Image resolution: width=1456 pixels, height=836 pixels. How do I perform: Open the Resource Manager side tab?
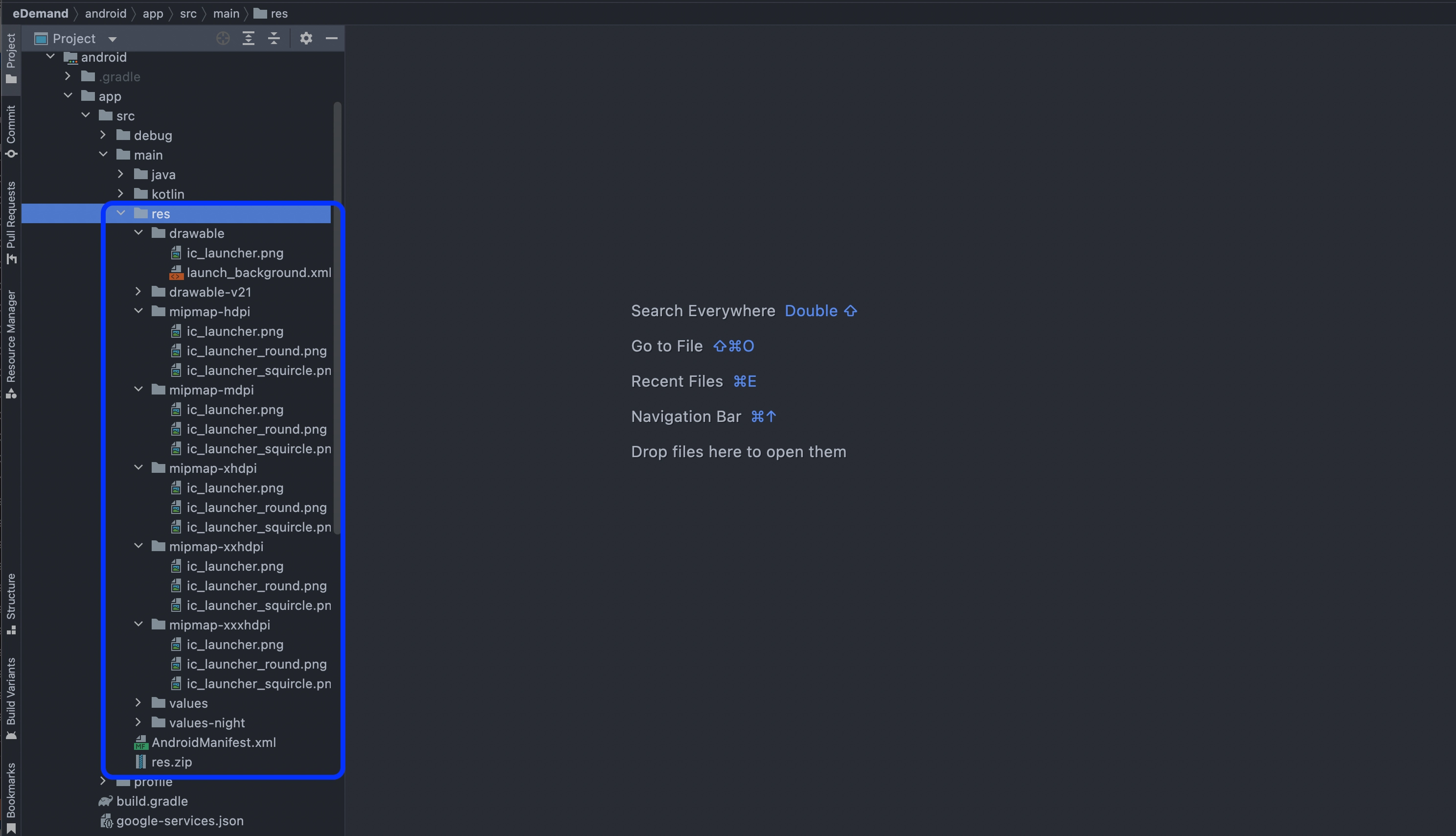point(11,344)
